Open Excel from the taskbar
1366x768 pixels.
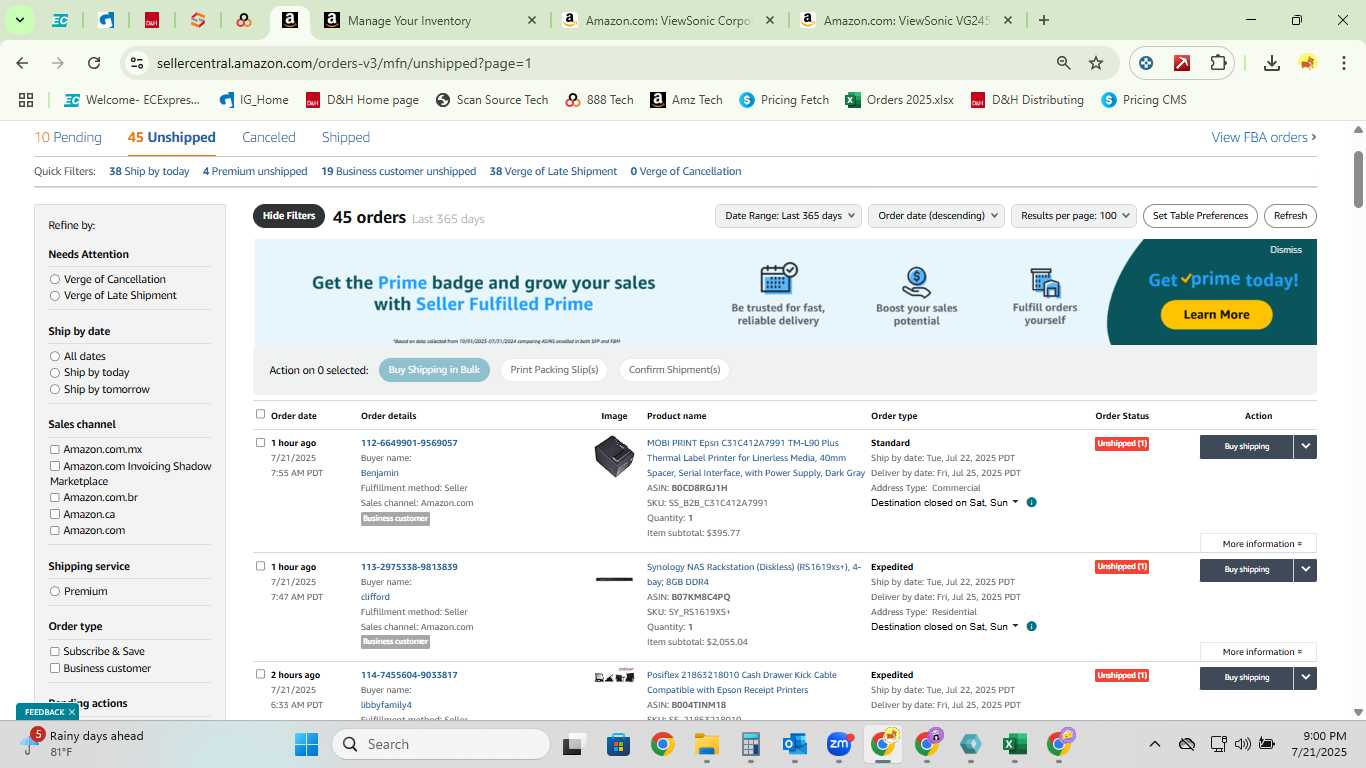click(x=1014, y=744)
